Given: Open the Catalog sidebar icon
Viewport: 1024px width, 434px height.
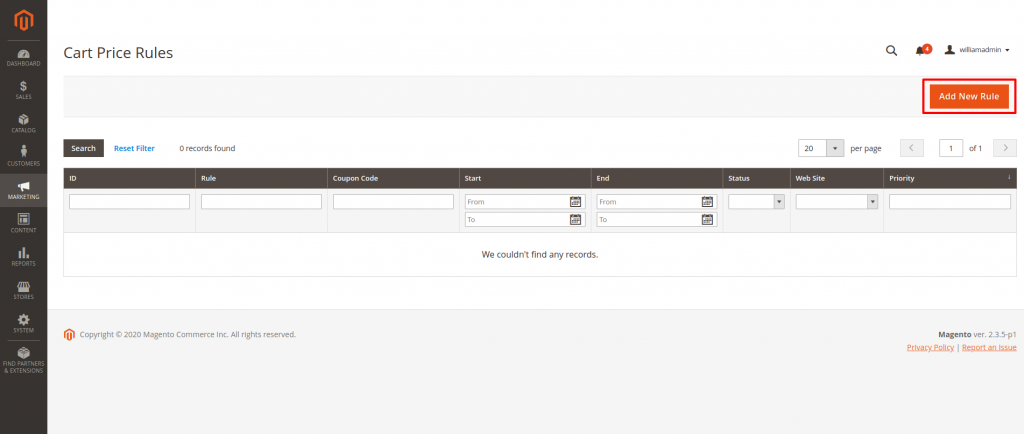Looking at the screenshot, I should point(23,123).
